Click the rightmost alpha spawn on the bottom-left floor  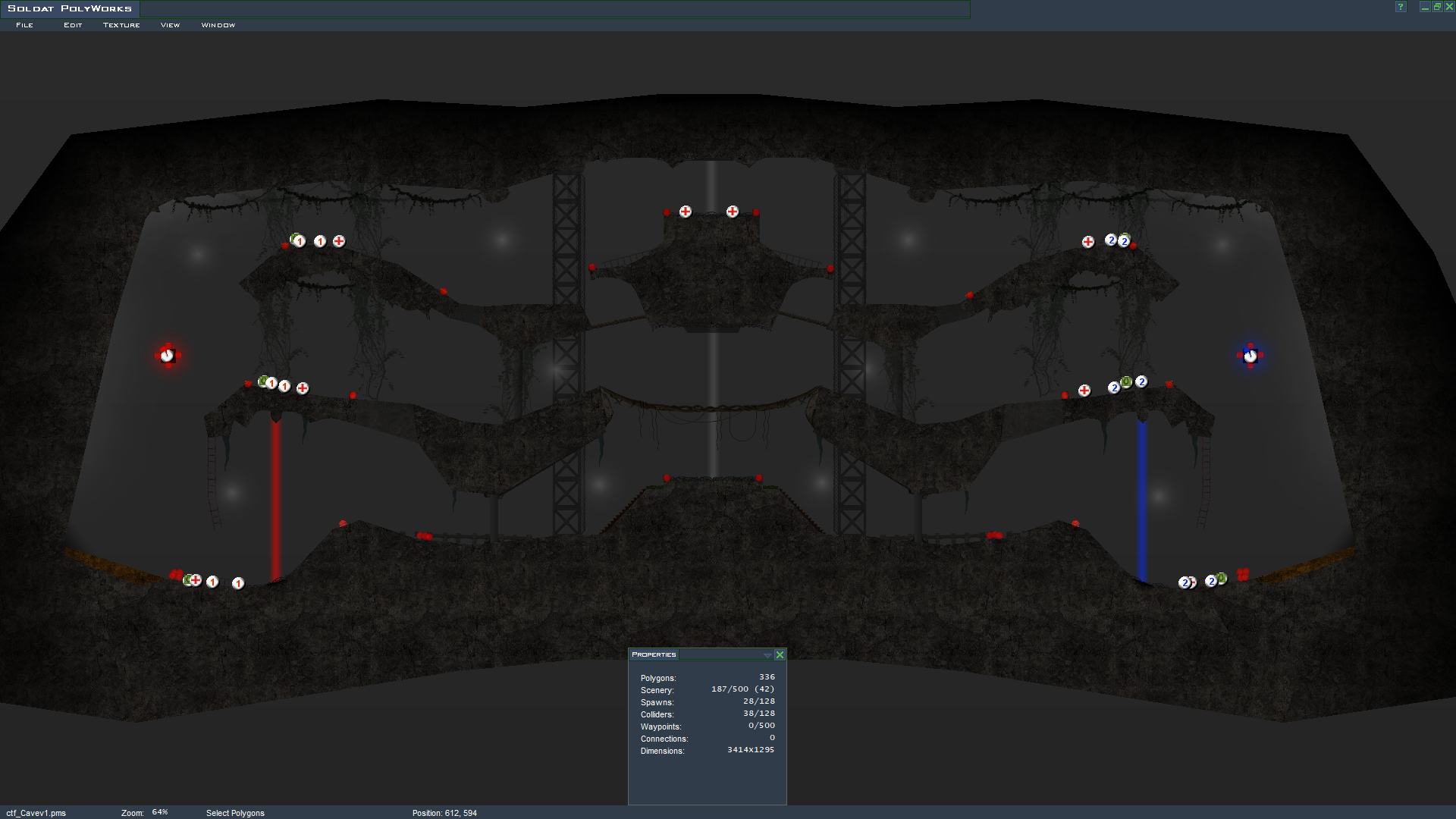pos(238,583)
